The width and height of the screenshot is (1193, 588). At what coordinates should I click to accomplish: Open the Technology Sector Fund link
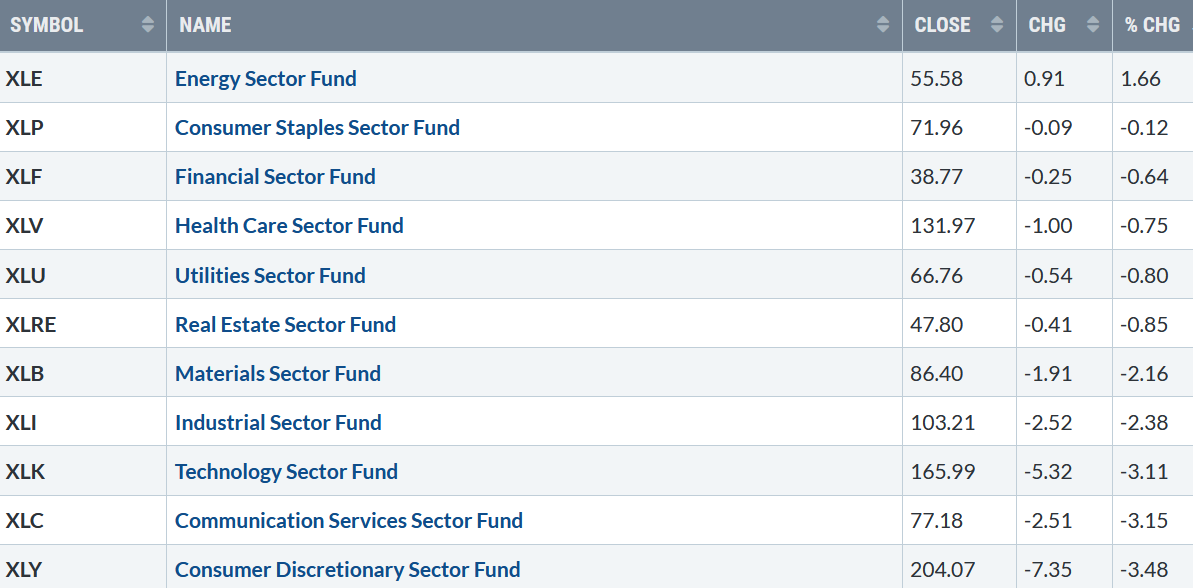point(286,472)
